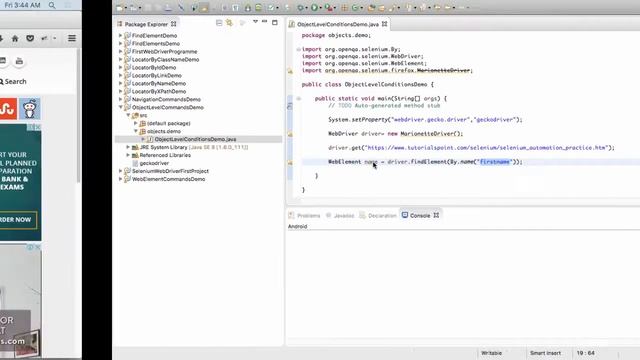Screen dimensions: 640x360
Task: Open the dropdown arrow beside the New icon
Action: point(126,8)
